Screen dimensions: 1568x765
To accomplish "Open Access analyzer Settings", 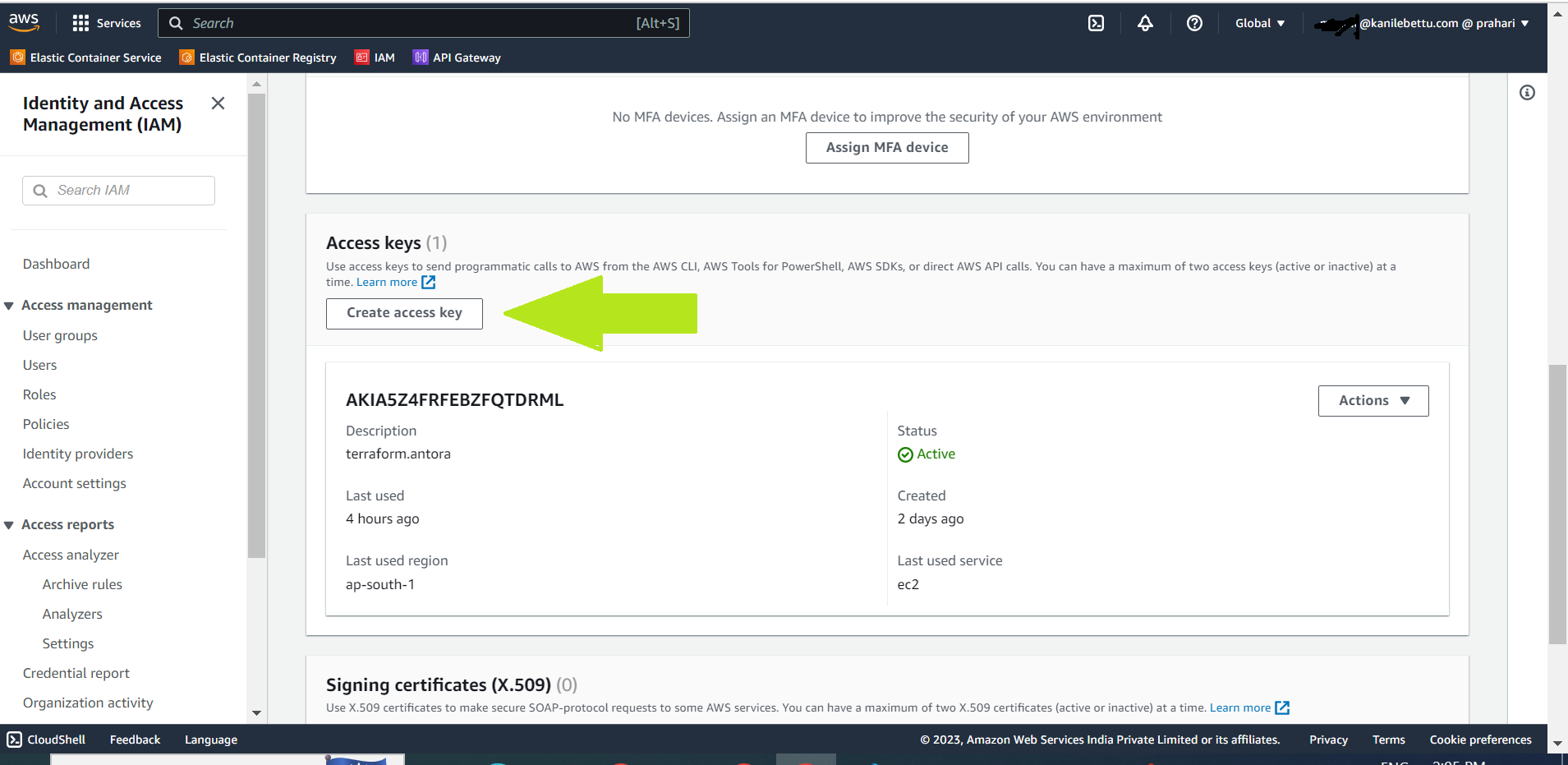I will 68,643.
